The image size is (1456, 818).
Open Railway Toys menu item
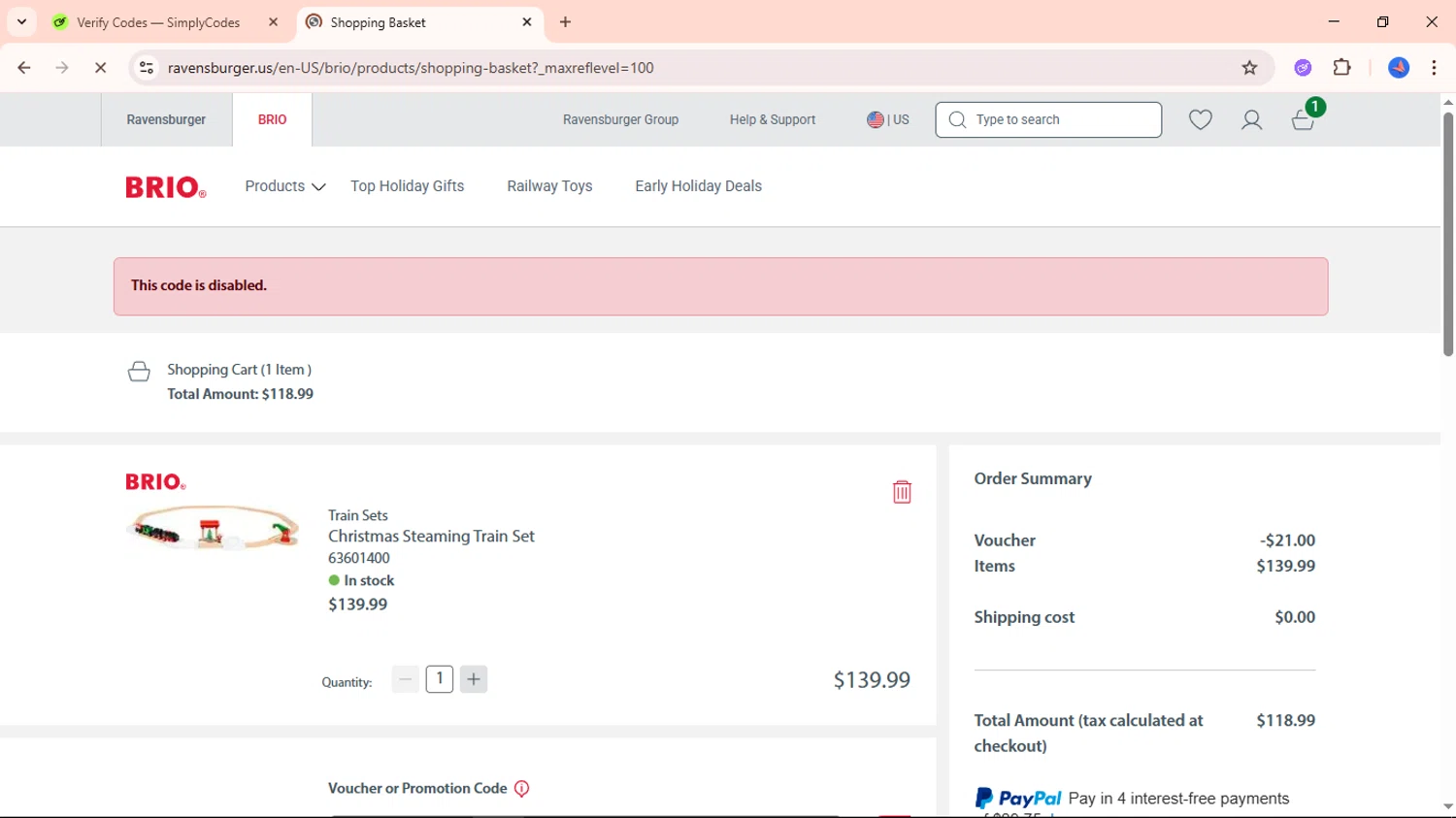pyautogui.click(x=549, y=186)
